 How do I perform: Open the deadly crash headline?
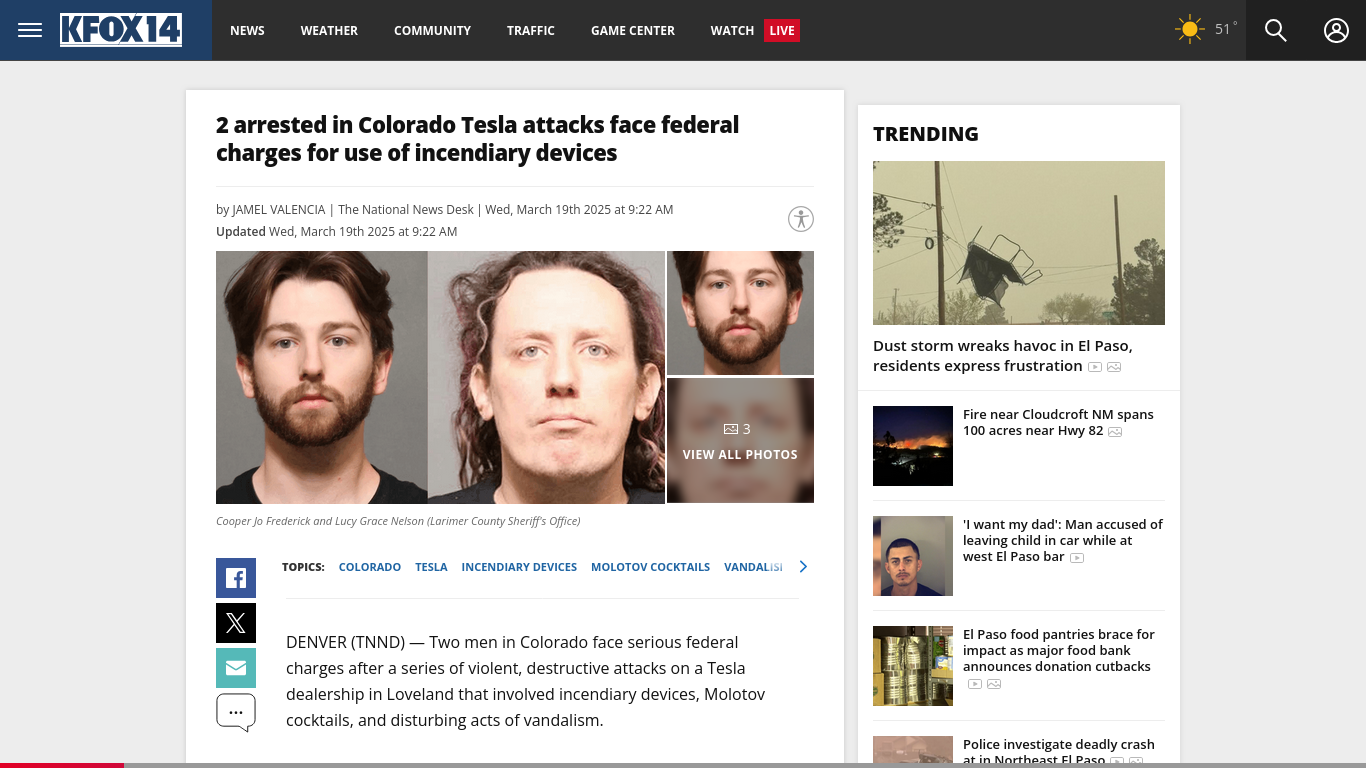pos(1059,752)
